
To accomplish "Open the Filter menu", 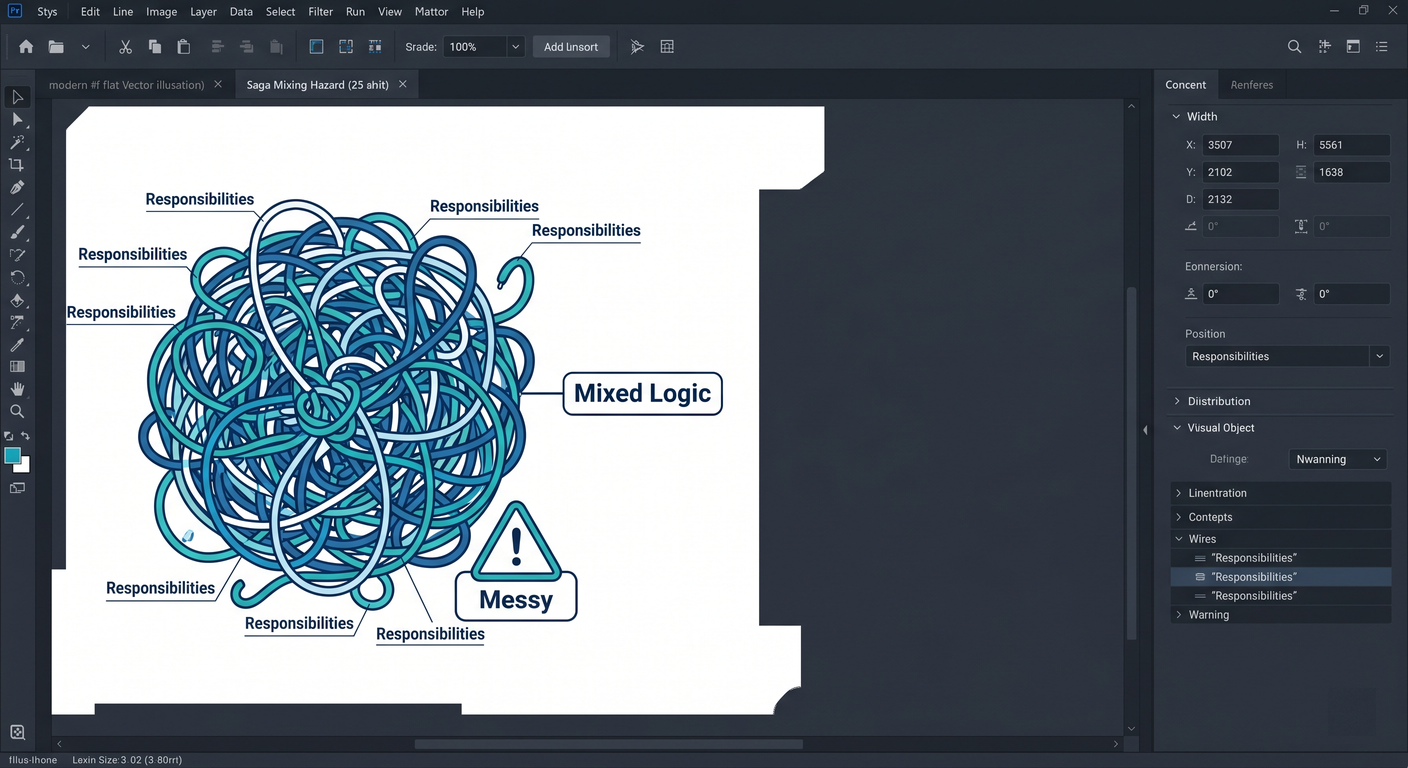I will tap(321, 12).
